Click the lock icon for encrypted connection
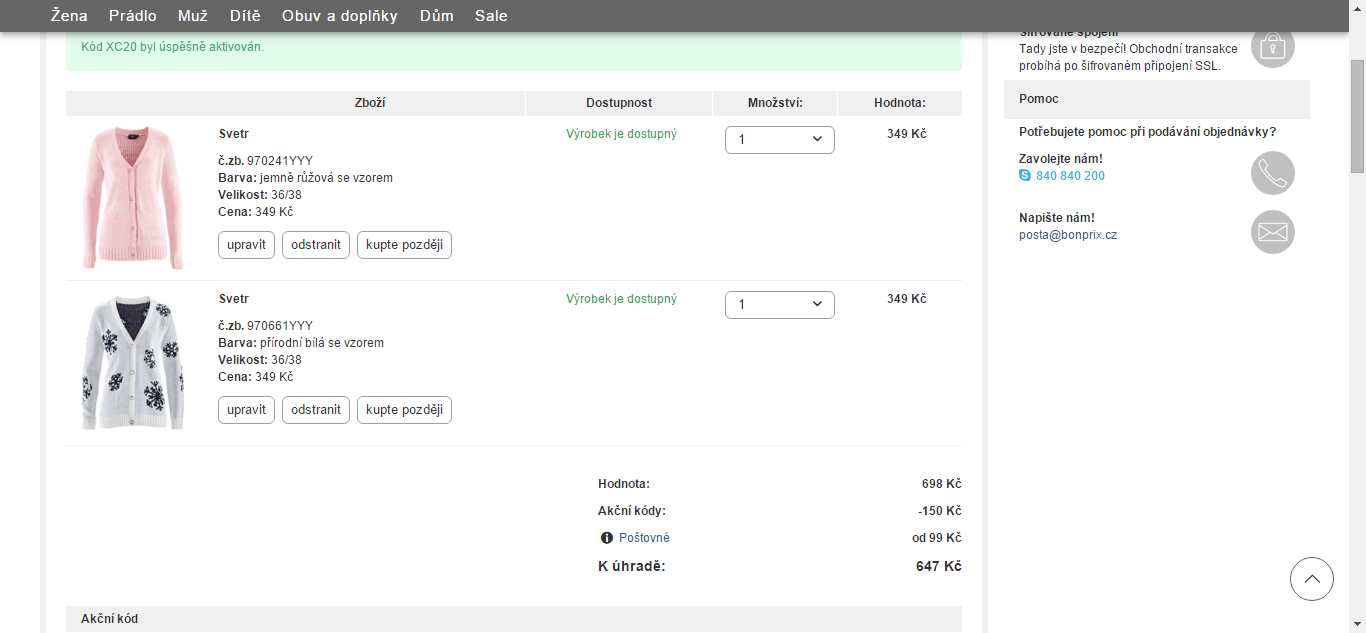The image size is (1366, 633). point(1273,47)
